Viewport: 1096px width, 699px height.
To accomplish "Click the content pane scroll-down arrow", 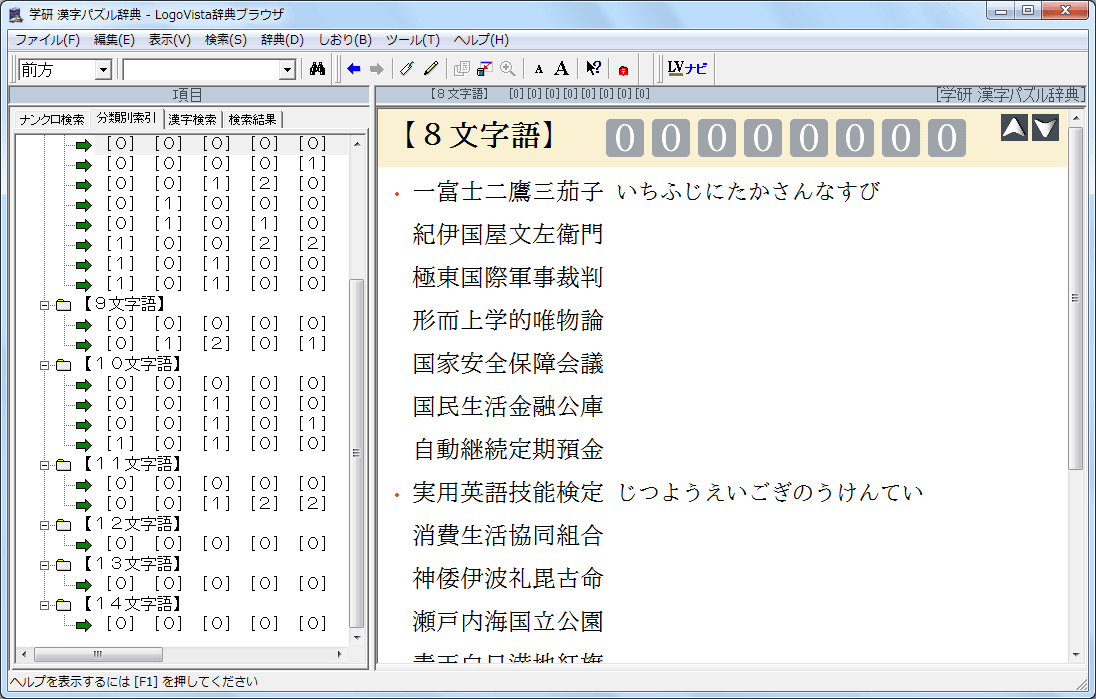I will [x=1076, y=655].
